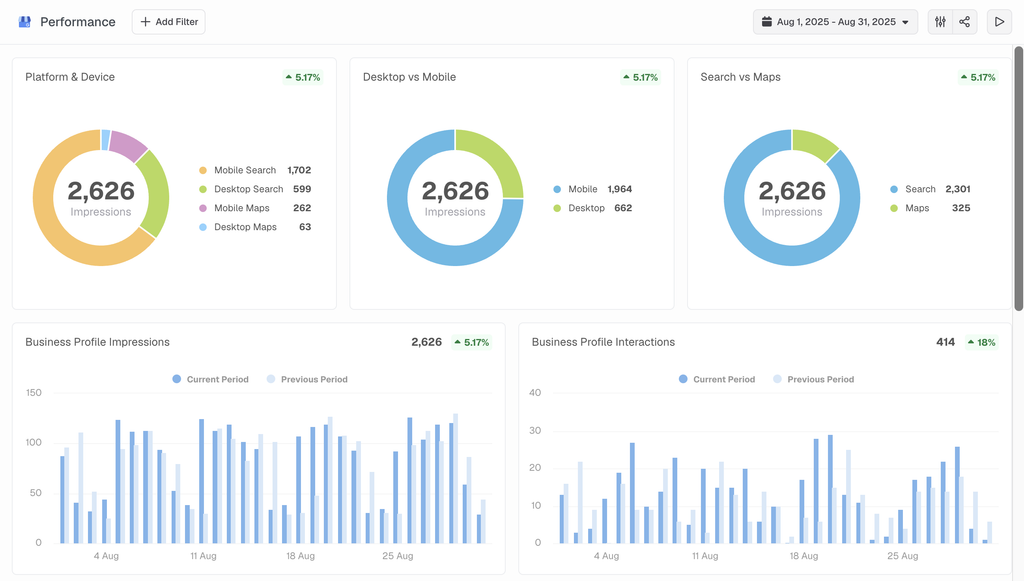1024x581 pixels.
Task: Click the orange Mobile Search donut segment
Action: (x=49, y=225)
